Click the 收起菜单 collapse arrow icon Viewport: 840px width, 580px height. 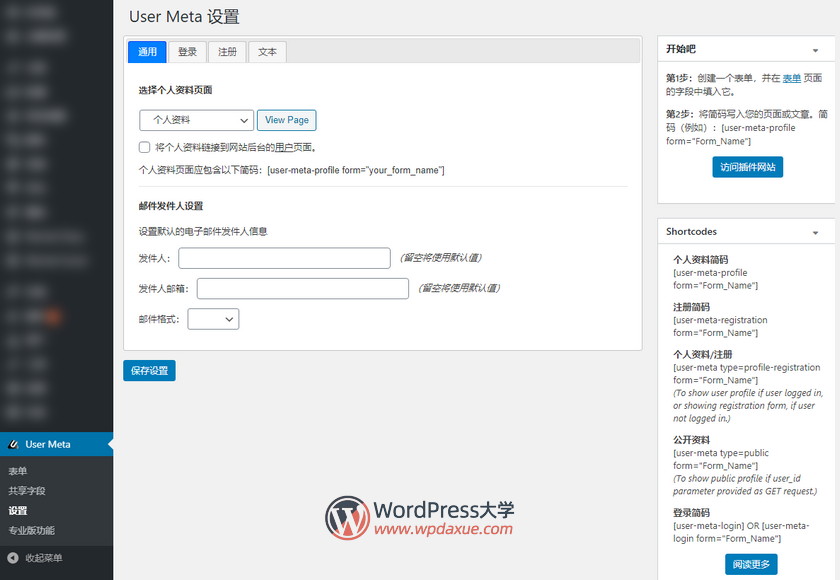(x=13, y=558)
